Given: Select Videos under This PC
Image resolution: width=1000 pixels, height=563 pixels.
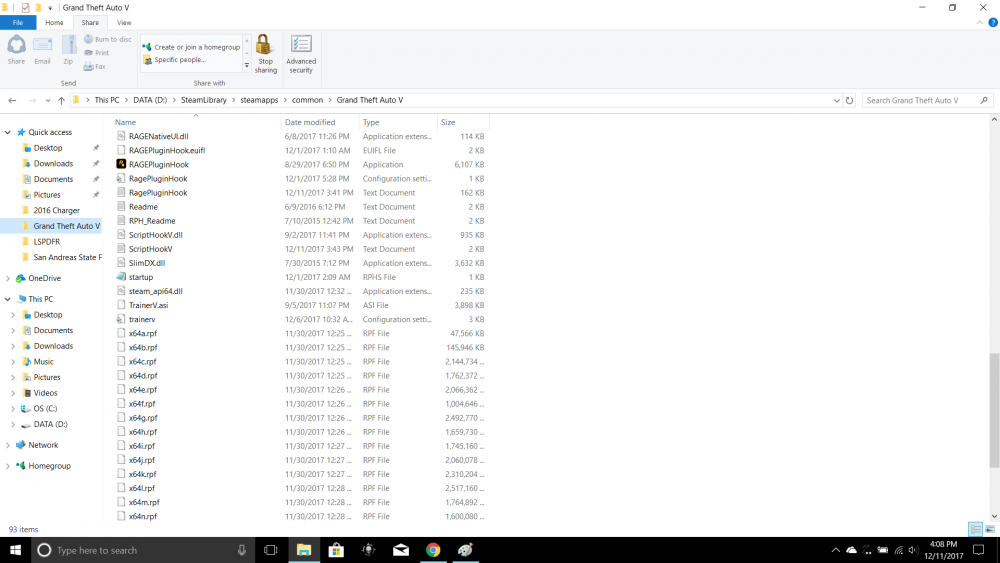Looking at the screenshot, I should (x=45, y=393).
